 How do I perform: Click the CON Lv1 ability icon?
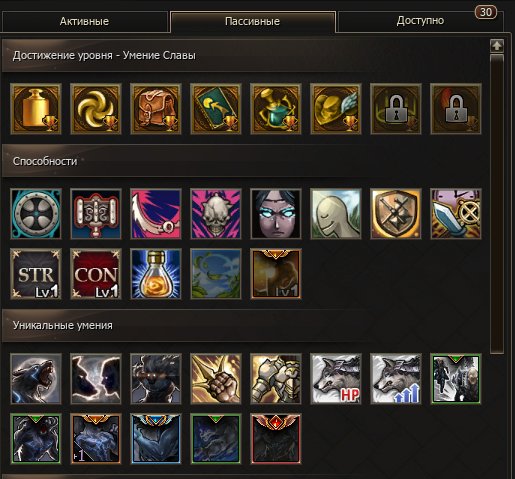(x=96, y=274)
